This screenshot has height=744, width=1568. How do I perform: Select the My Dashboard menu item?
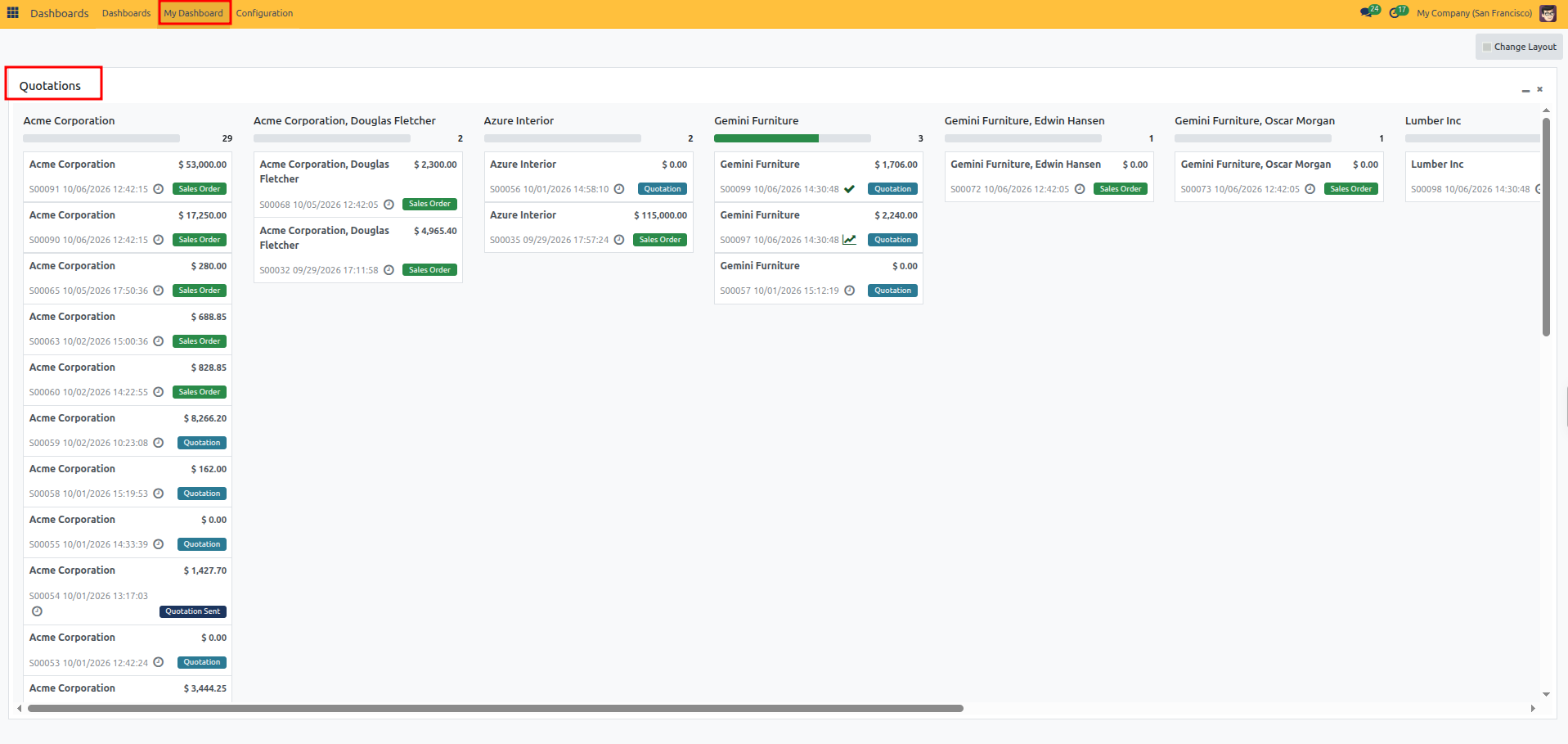point(194,13)
